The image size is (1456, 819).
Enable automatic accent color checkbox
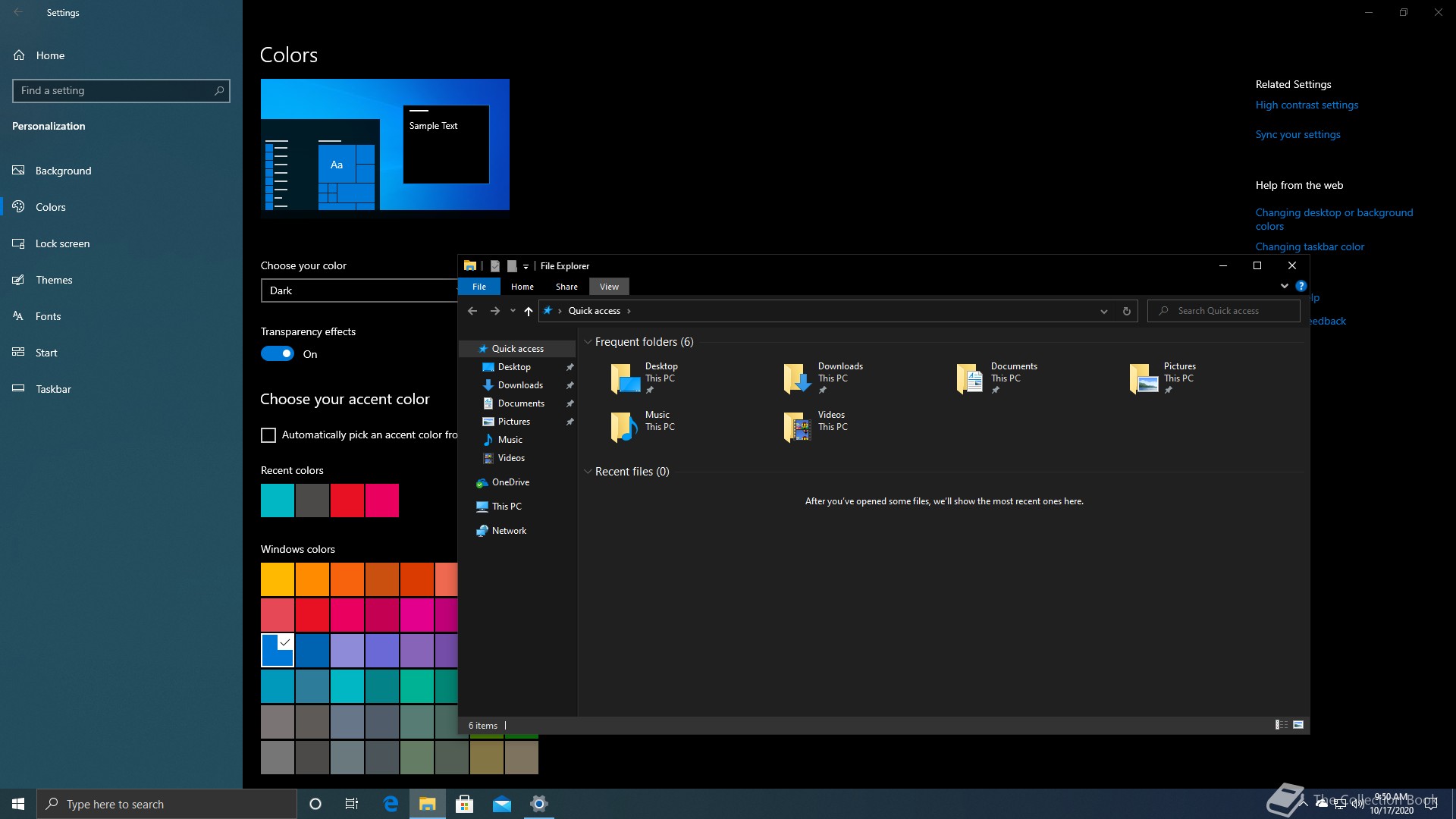tap(268, 435)
